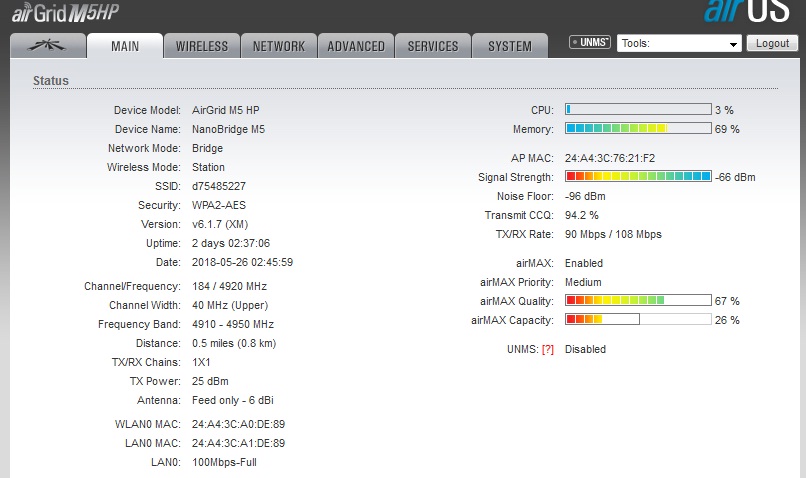
Task: Click the Network Mode value Bridge
Action: click(x=207, y=148)
